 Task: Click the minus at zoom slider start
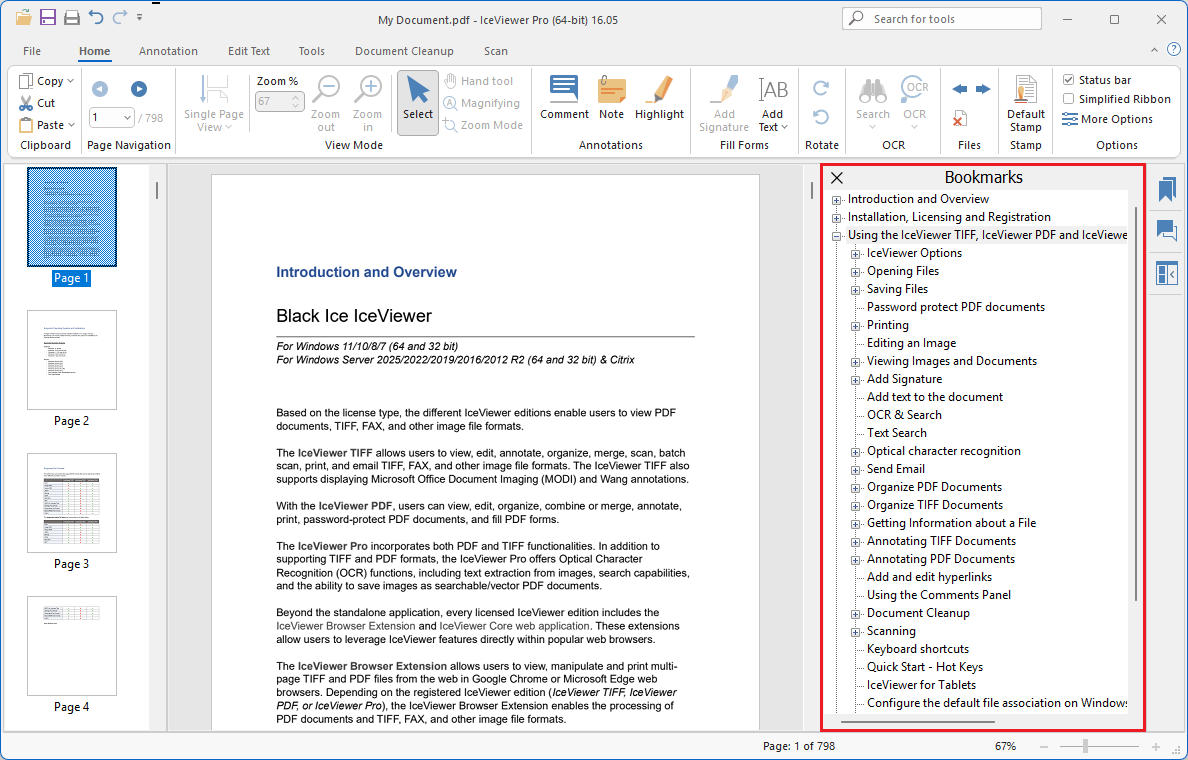tap(1043, 746)
